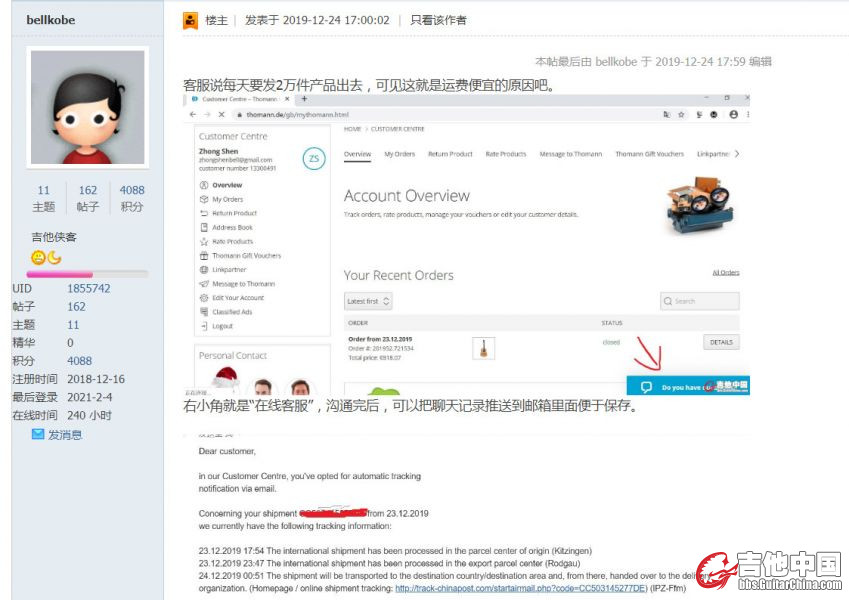Click the Overview icon in Customer Centre sidebar

(203, 185)
